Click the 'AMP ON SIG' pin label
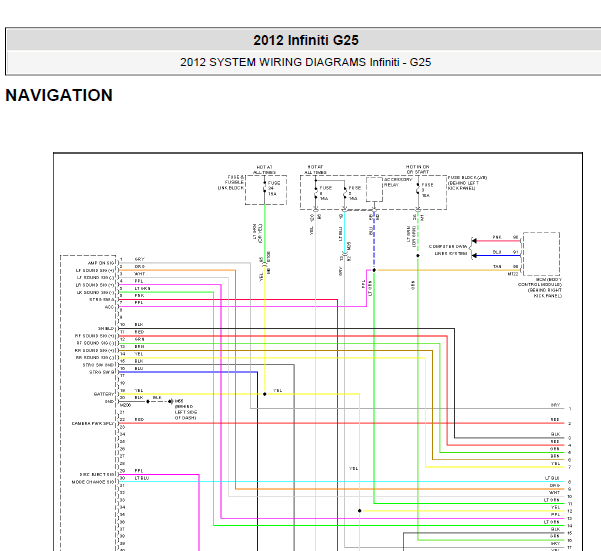Image resolution: width=601 pixels, height=551 pixels. 101,263
